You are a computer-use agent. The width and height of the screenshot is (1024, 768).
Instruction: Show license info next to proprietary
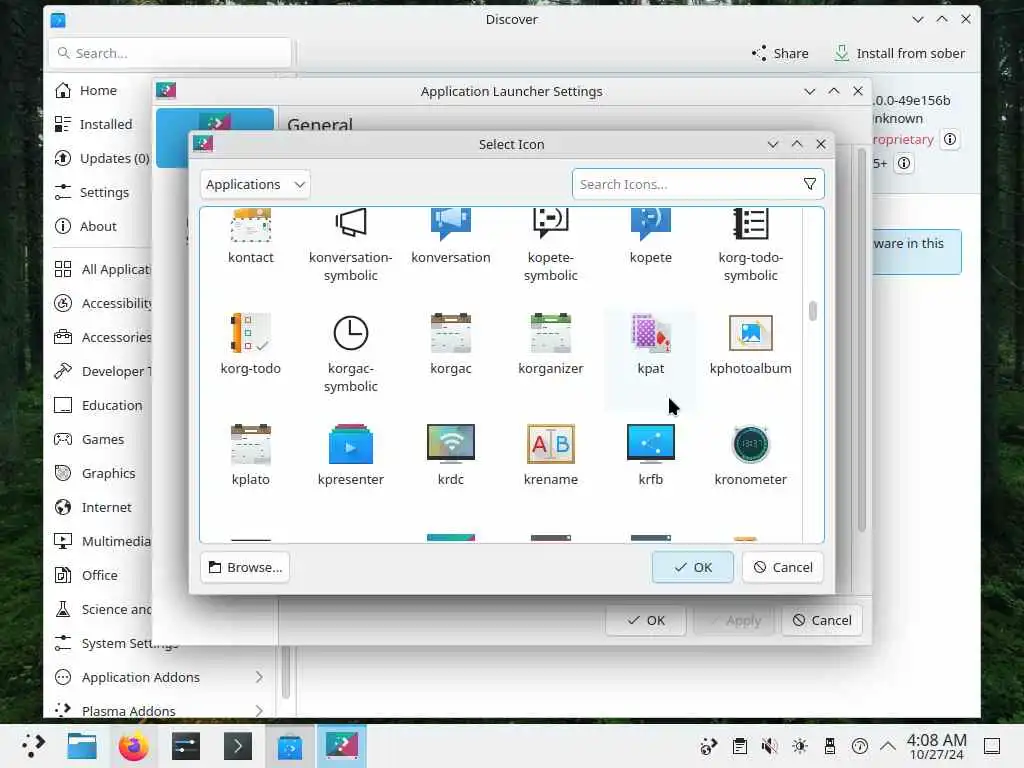950,139
